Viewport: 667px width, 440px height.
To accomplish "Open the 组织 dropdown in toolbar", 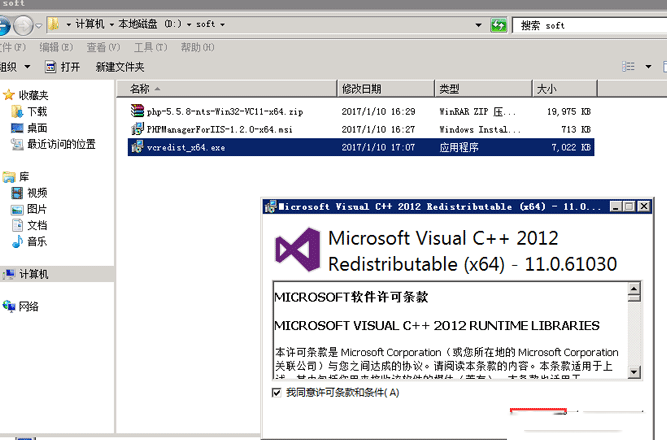I will click(15, 67).
